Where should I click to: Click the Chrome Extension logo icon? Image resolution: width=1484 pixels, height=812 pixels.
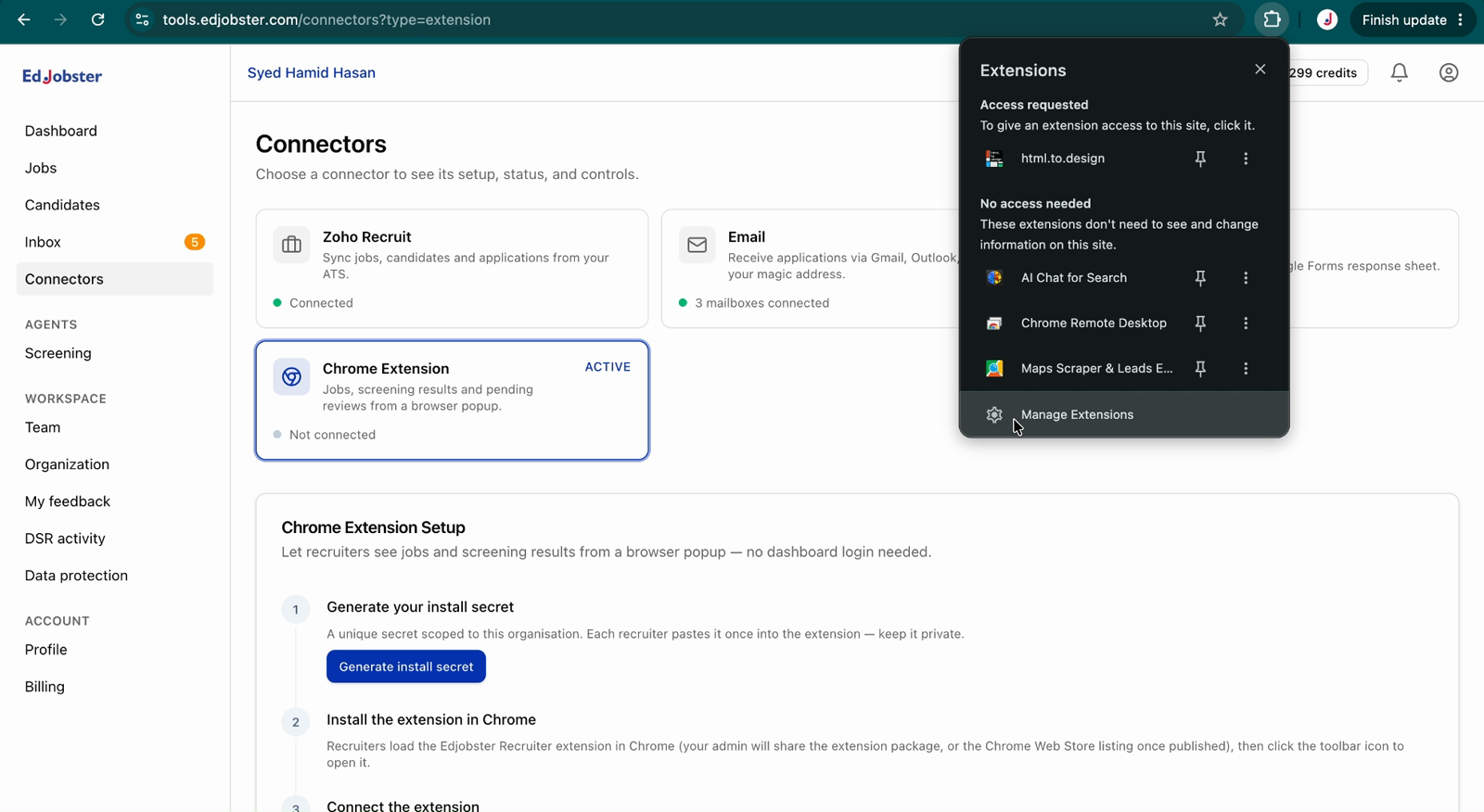[291, 376]
